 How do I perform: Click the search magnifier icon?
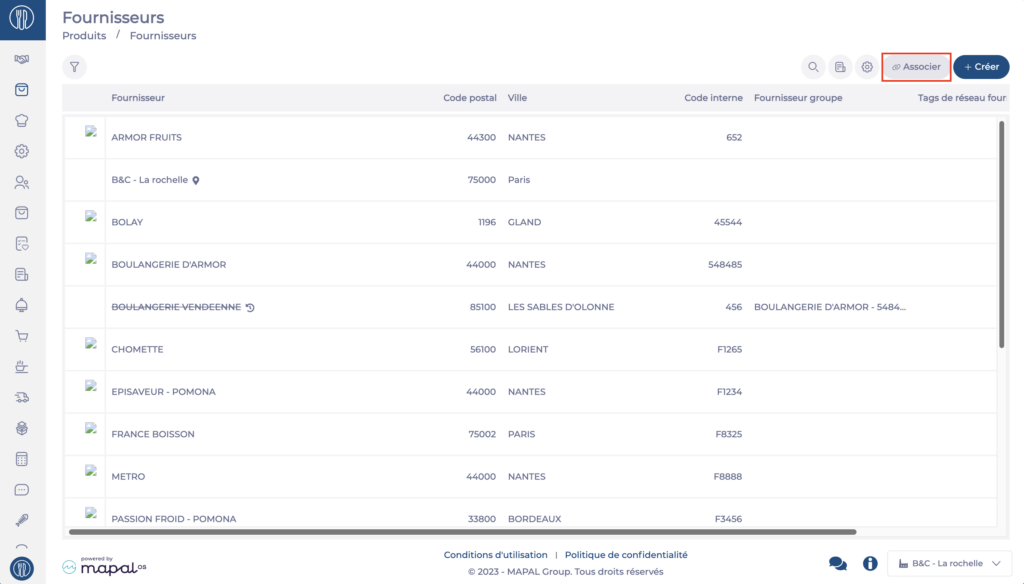point(813,67)
